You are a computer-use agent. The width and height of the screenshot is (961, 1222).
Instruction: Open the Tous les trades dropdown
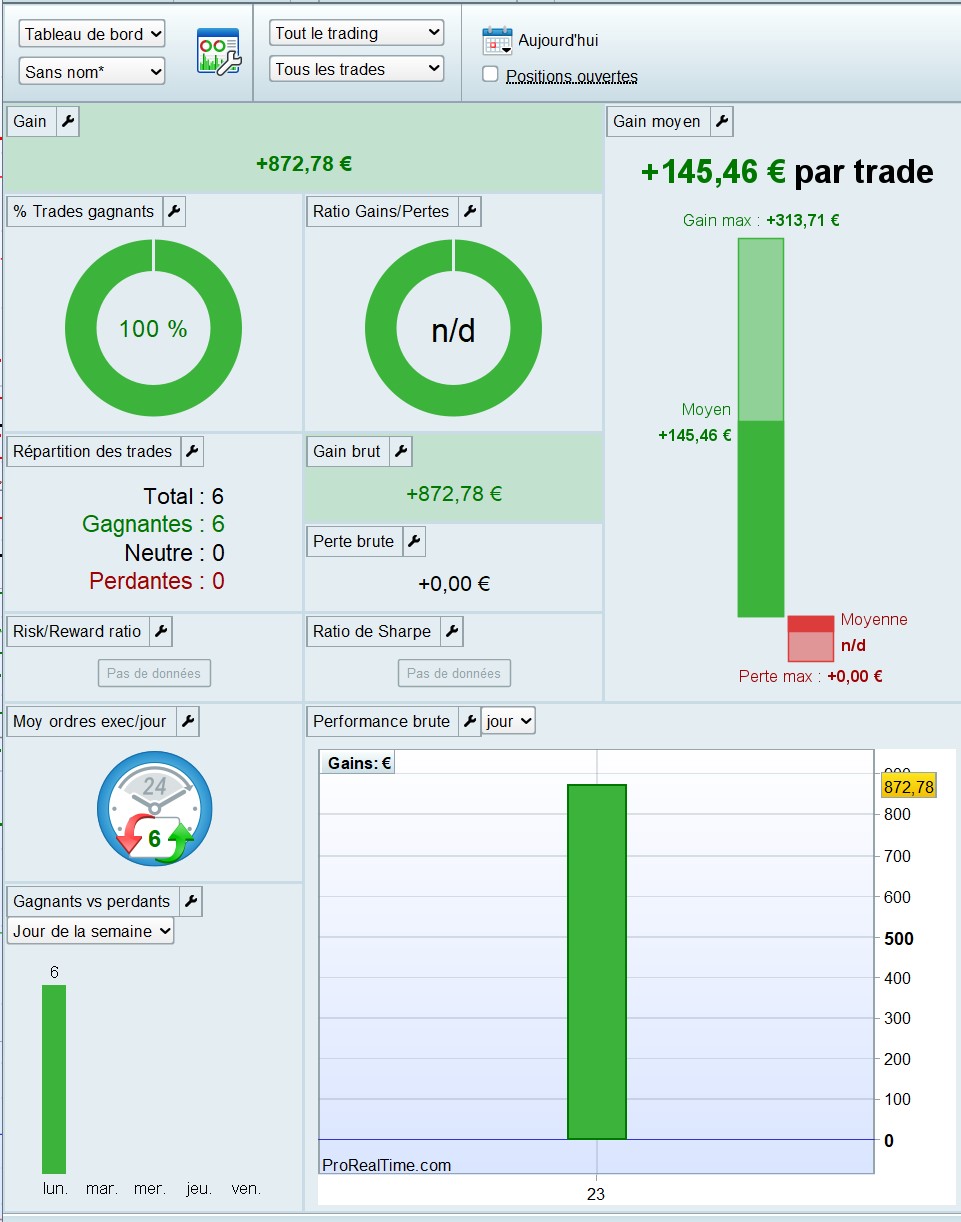point(357,69)
